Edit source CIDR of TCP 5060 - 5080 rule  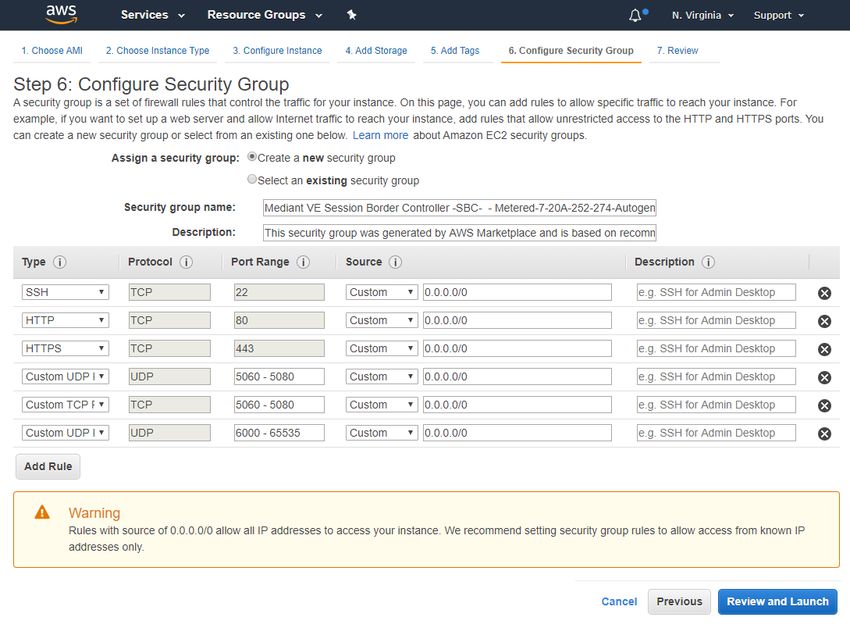coord(517,405)
